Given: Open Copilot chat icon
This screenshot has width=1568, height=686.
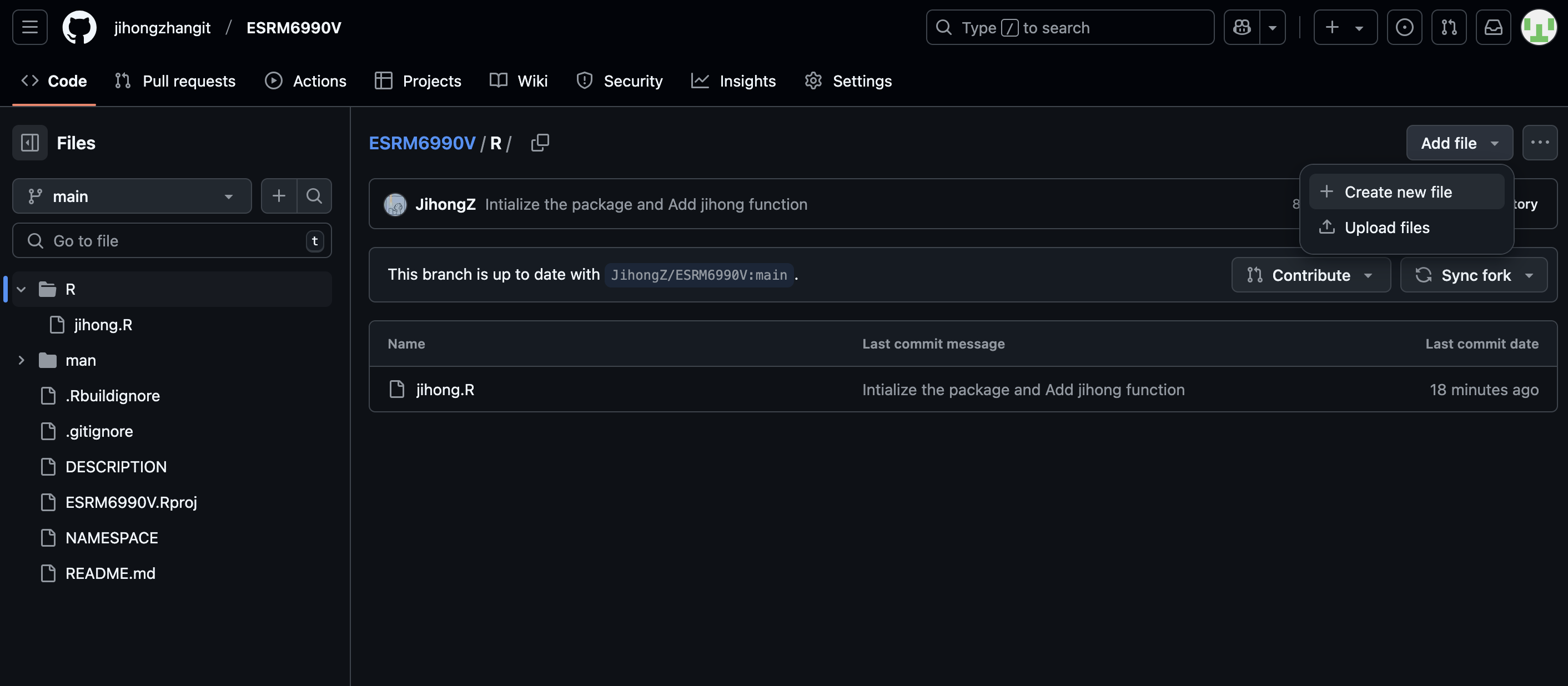Looking at the screenshot, I should 1242,27.
